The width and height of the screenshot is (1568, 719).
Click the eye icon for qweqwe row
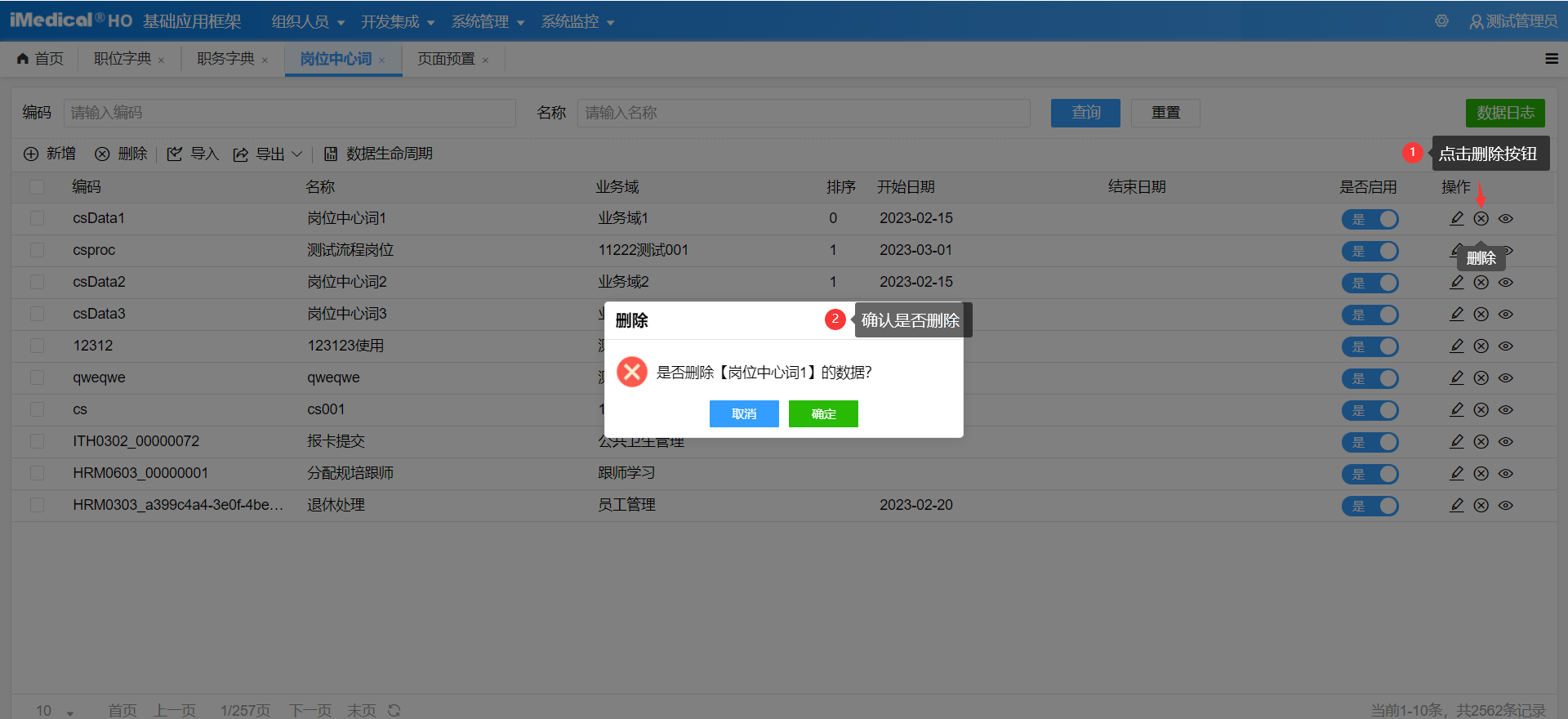tap(1506, 377)
